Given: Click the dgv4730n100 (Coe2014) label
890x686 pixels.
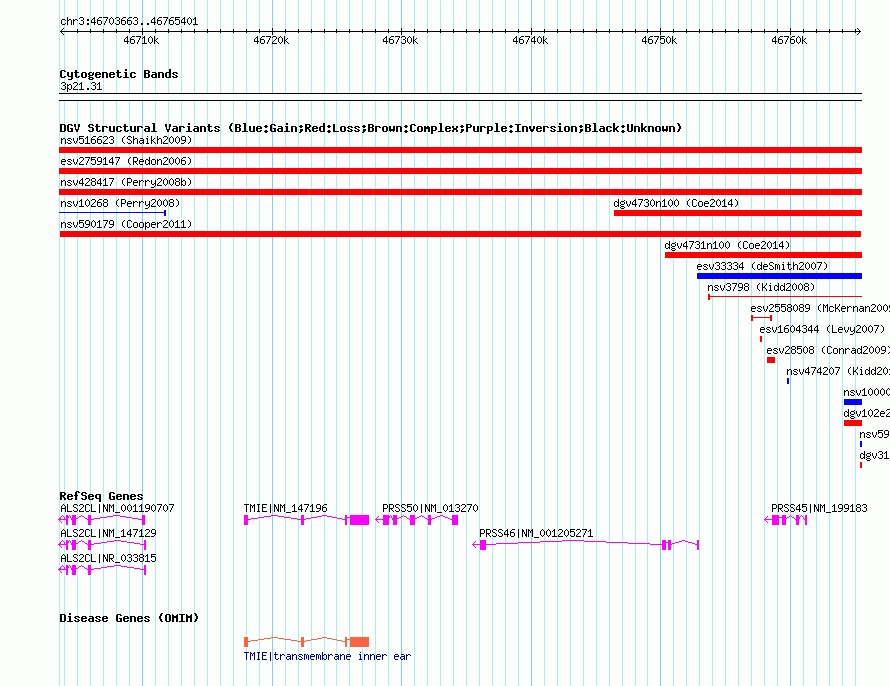Looking at the screenshot, I should [x=676, y=203].
